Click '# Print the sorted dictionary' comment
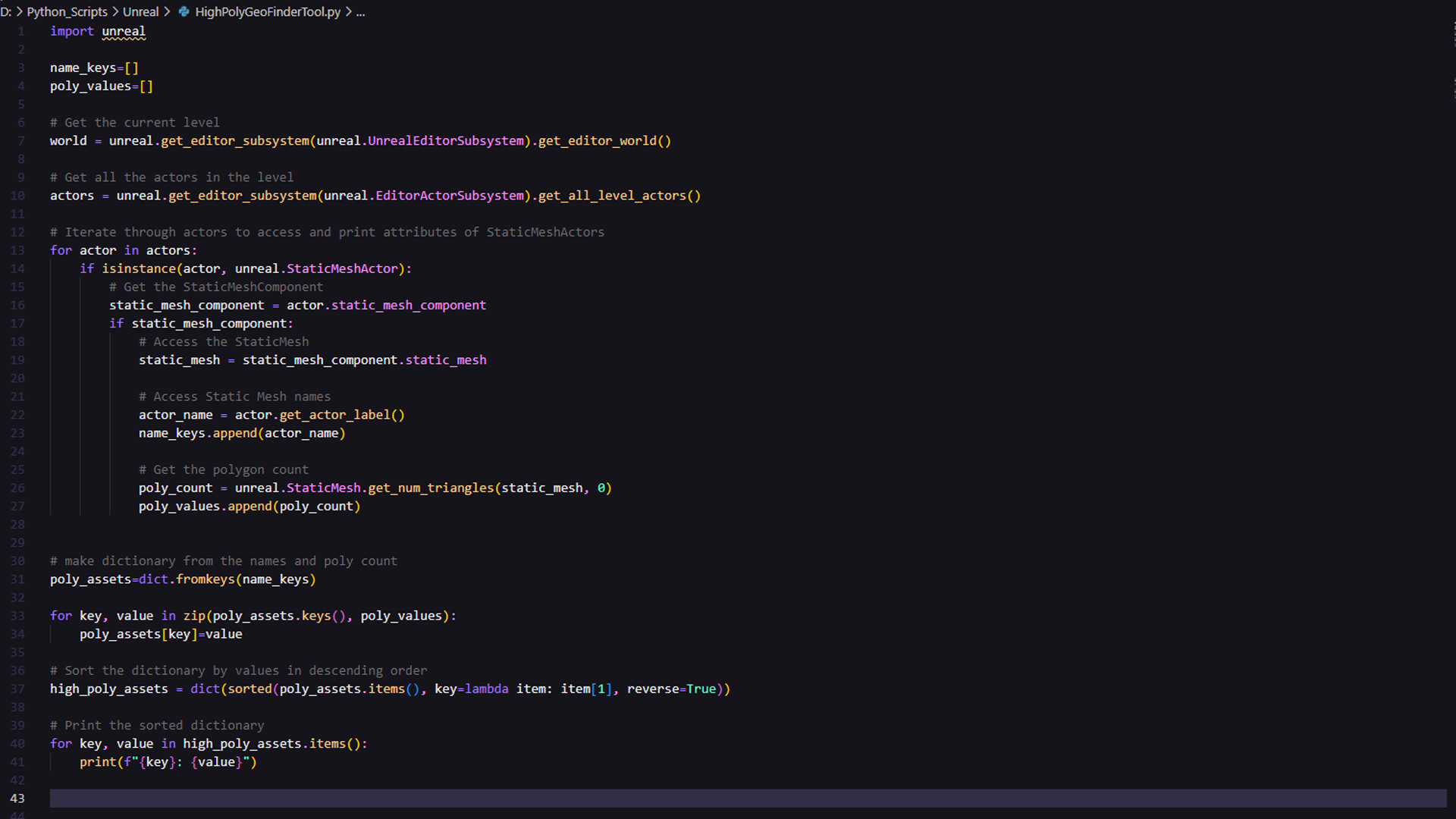 click(157, 725)
